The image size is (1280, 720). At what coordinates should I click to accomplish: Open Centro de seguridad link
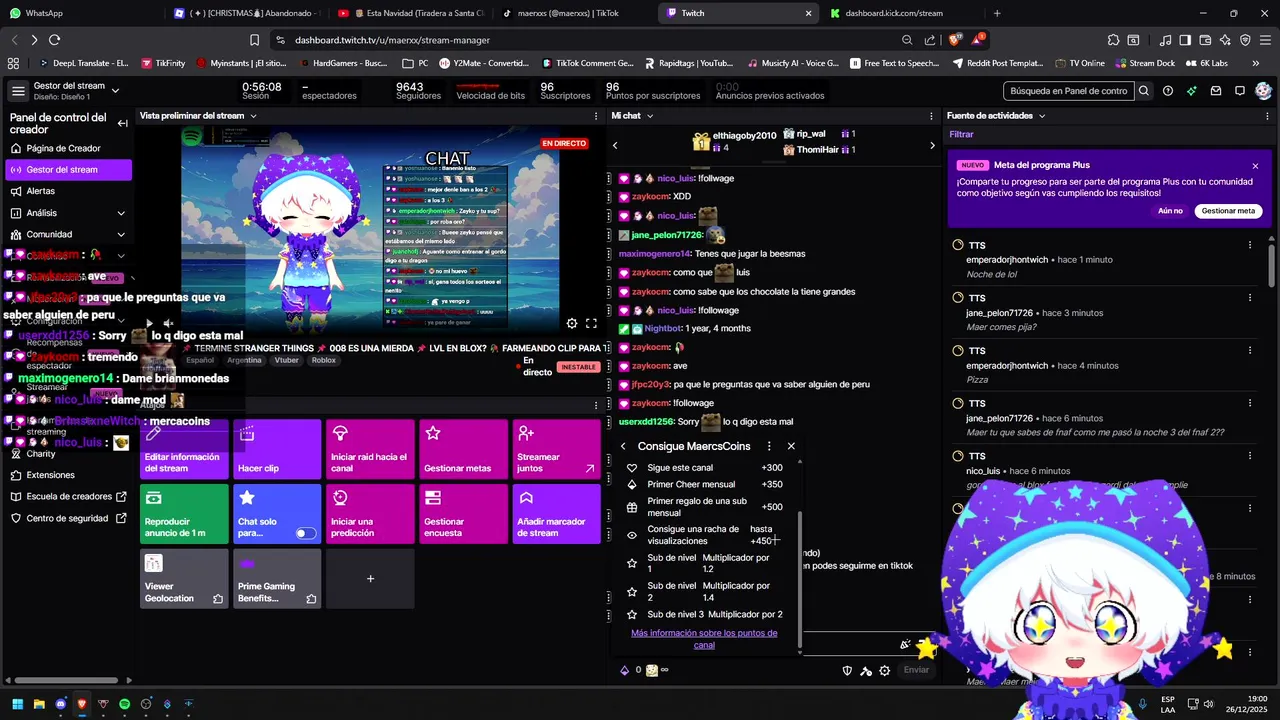coord(69,518)
